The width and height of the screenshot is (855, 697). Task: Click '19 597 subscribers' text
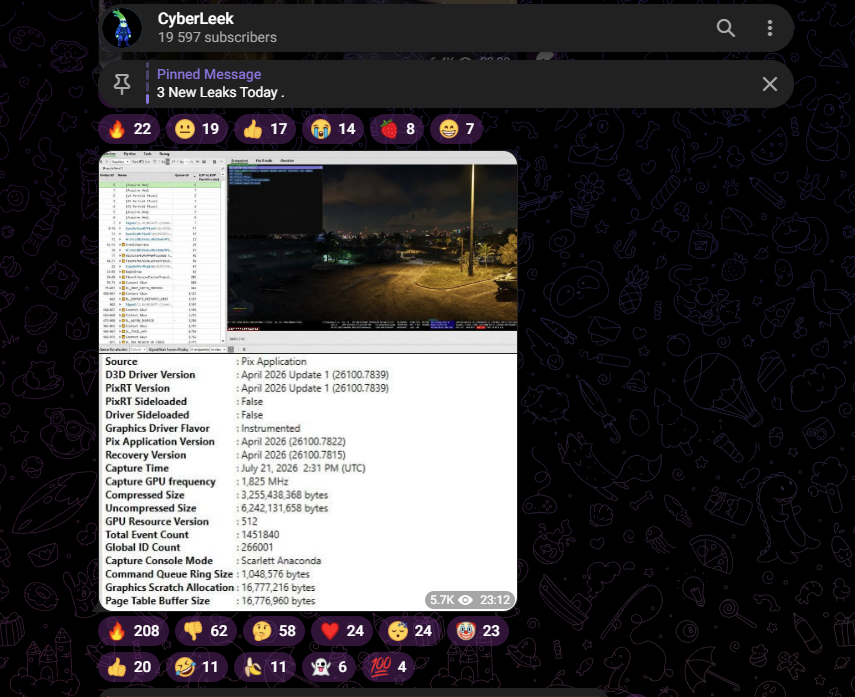tap(217, 38)
